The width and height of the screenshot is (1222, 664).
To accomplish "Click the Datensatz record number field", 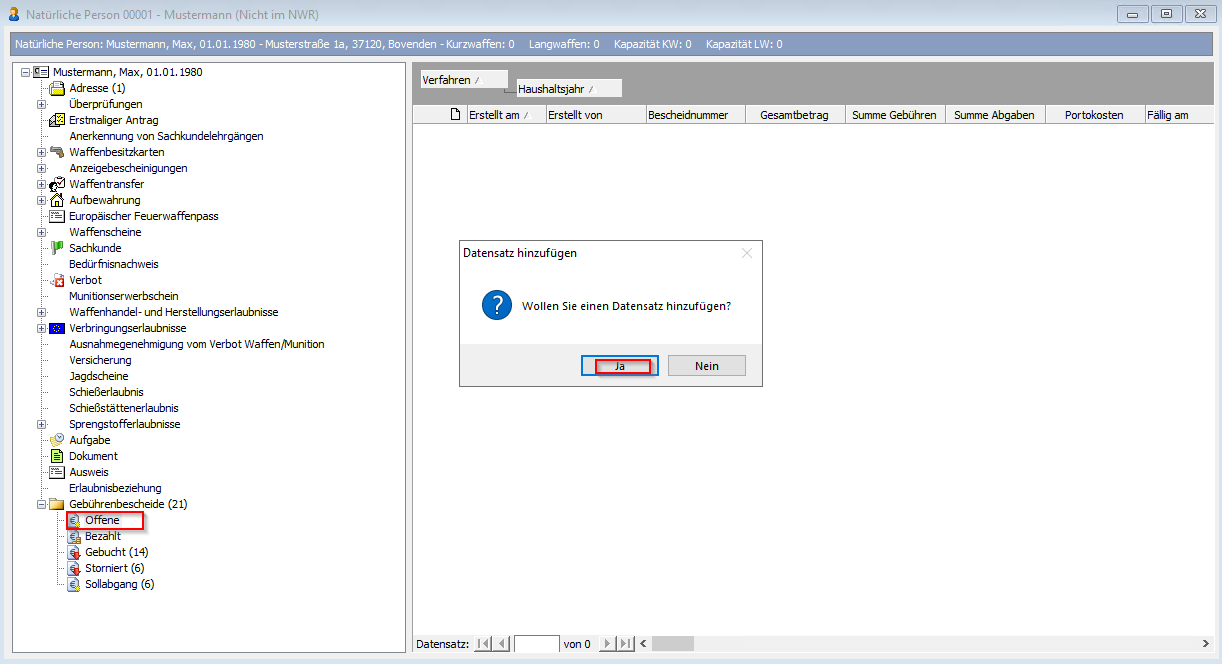I will 536,644.
